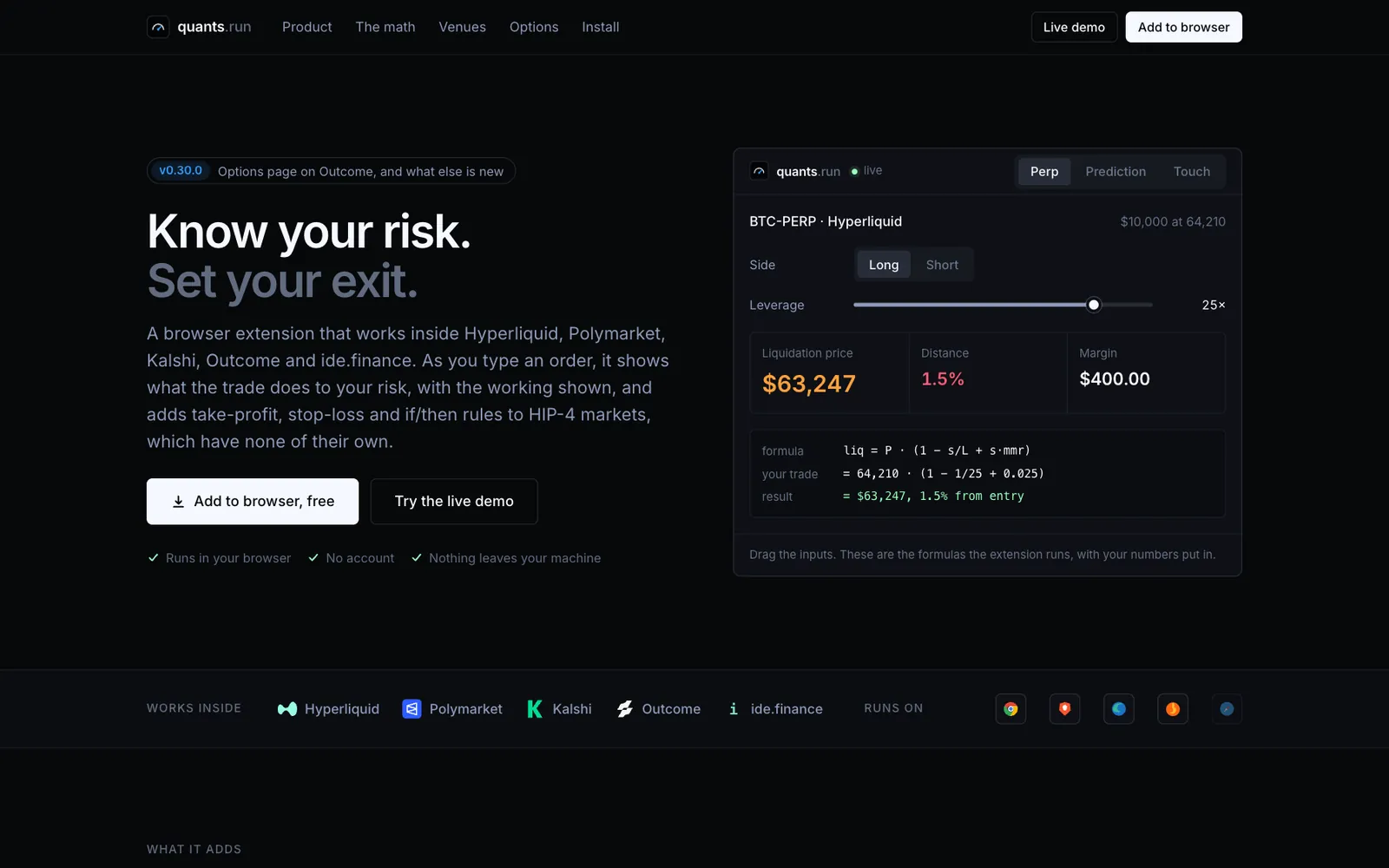Go to the Install nav link

(x=601, y=27)
